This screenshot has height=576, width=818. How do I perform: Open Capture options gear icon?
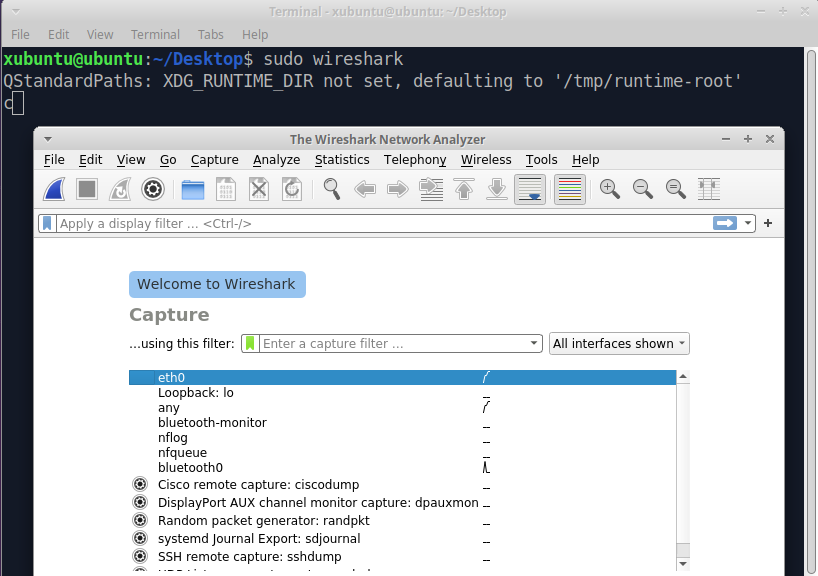click(153, 189)
